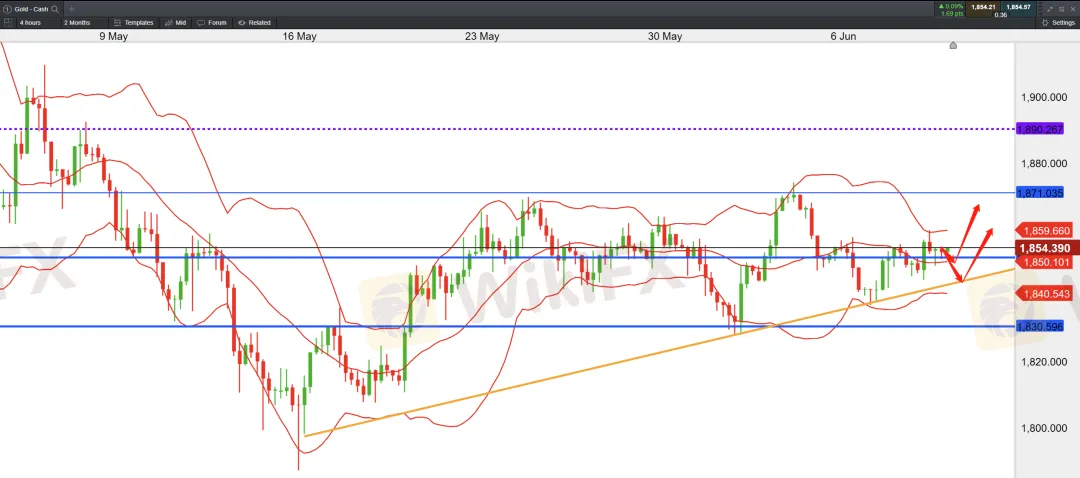Toggle the Mid price type
This screenshot has height=478, width=1080.
click(x=175, y=22)
